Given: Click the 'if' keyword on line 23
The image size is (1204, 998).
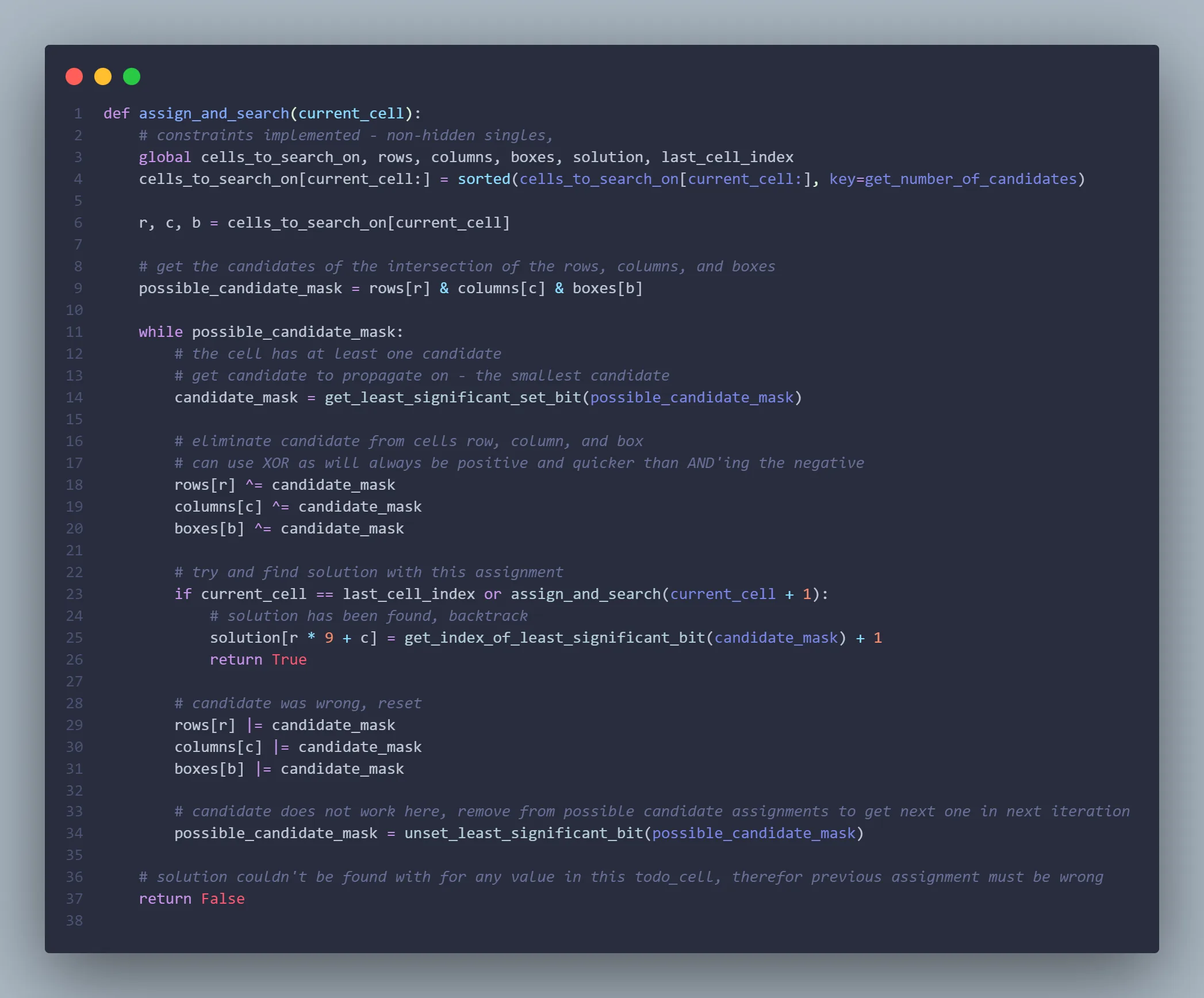Looking at the screenshot, I should pos(183,594).
